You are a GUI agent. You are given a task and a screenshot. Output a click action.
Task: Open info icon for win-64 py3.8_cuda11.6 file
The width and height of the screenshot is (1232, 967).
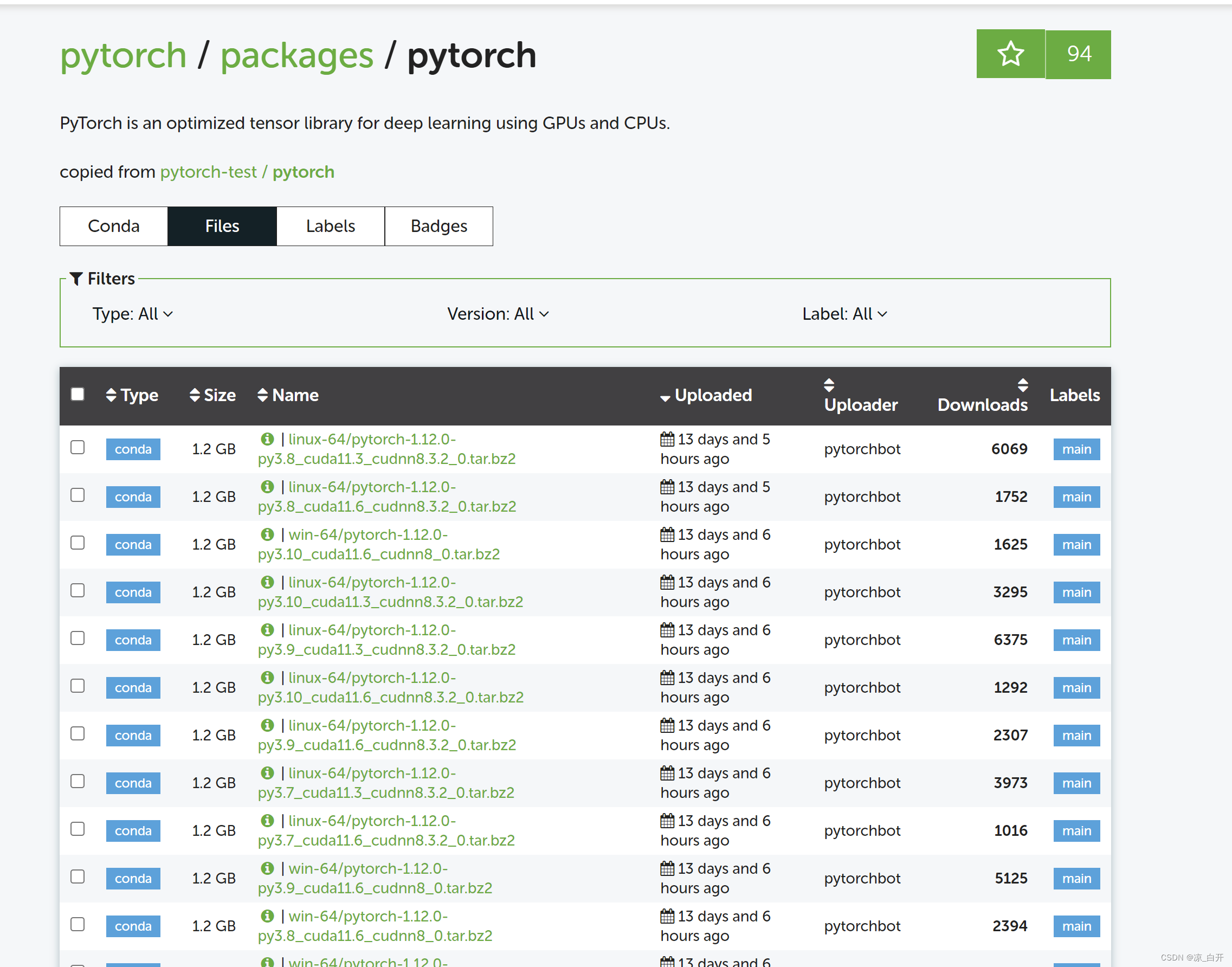click(x=267, y=915)
